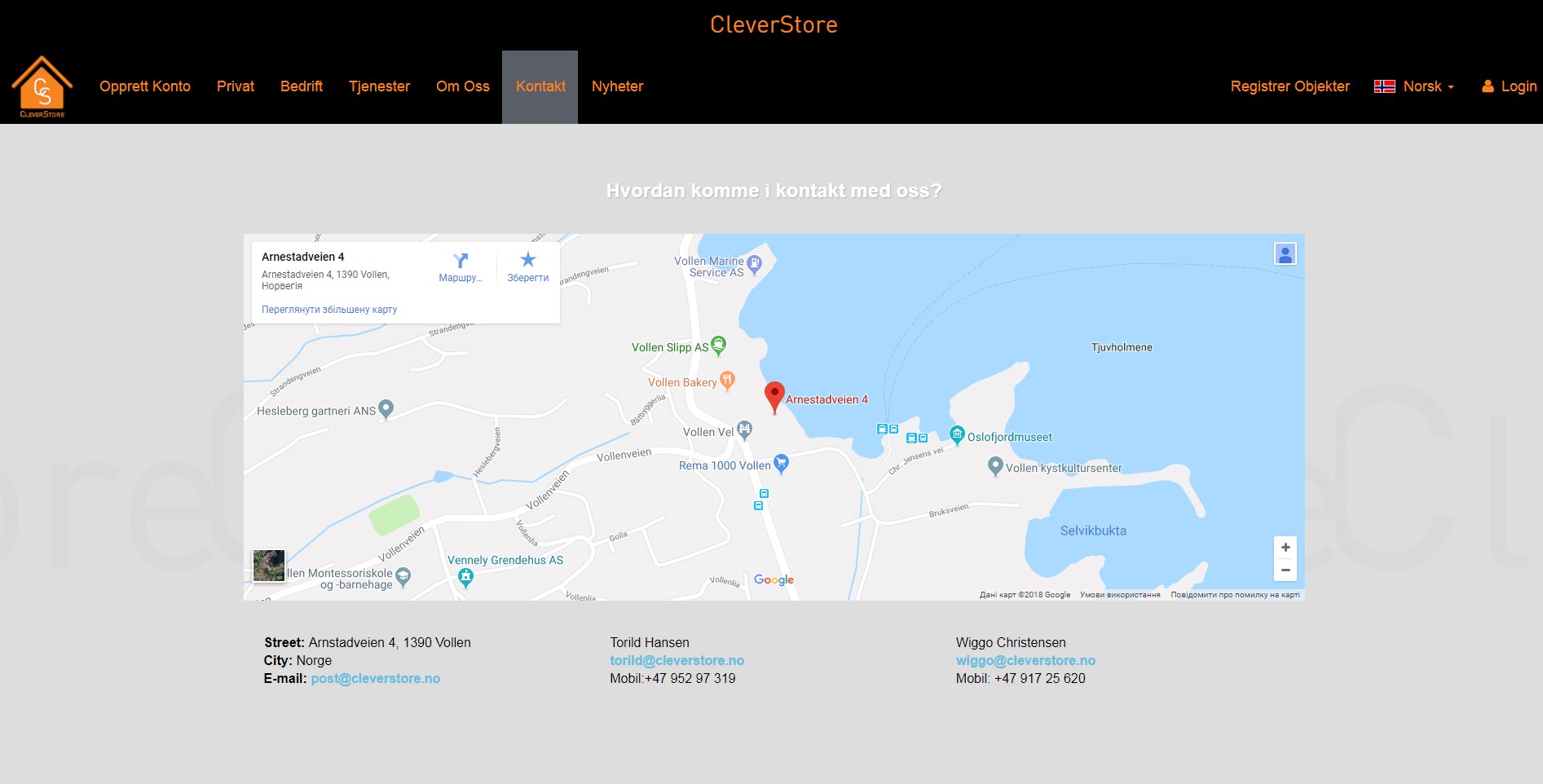Click the Hesleberg gartneri ANS pin

pyautogui.click(x=386, y=409)
